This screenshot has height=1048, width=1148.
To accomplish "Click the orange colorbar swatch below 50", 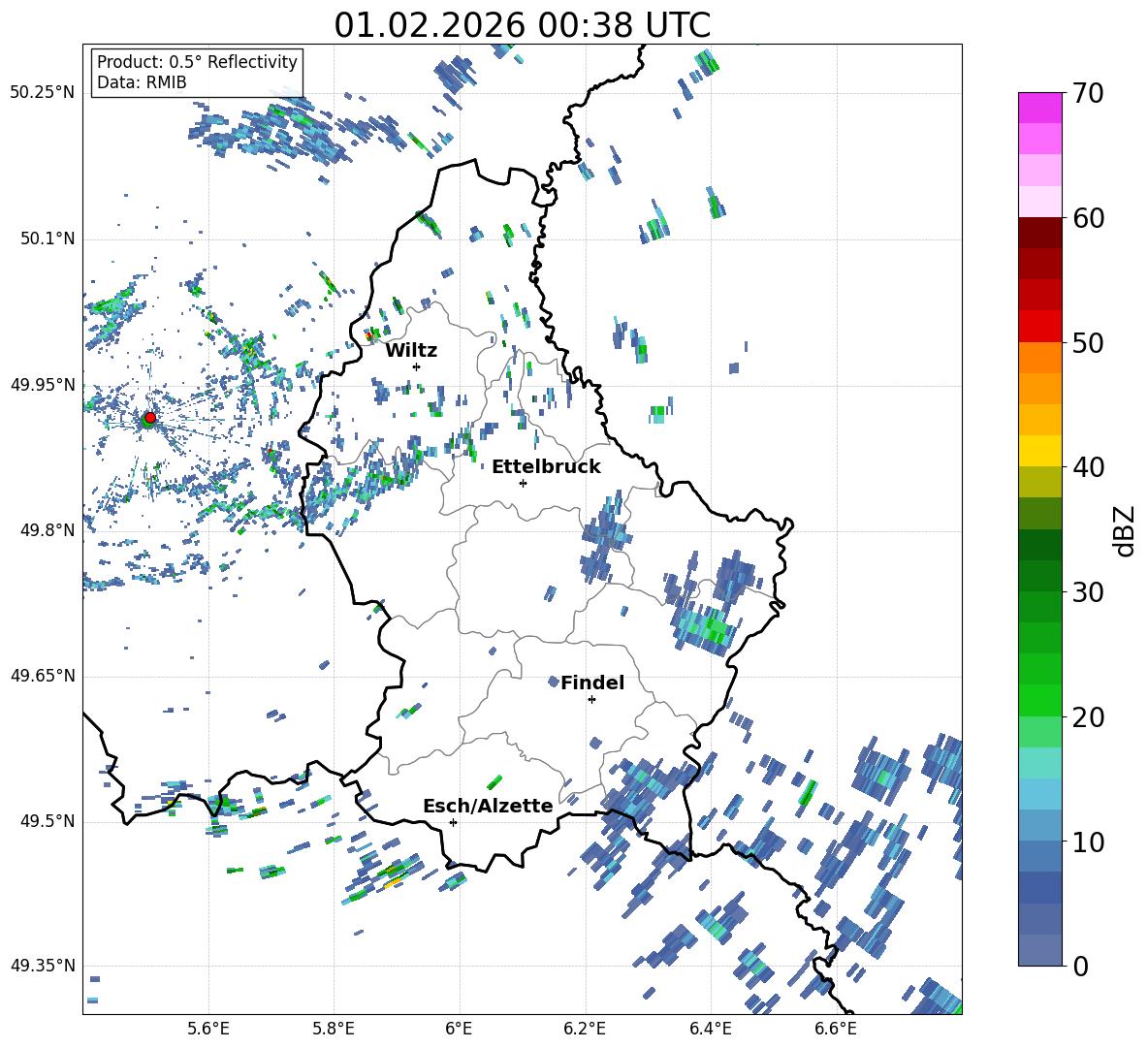I will point(1039,357).
